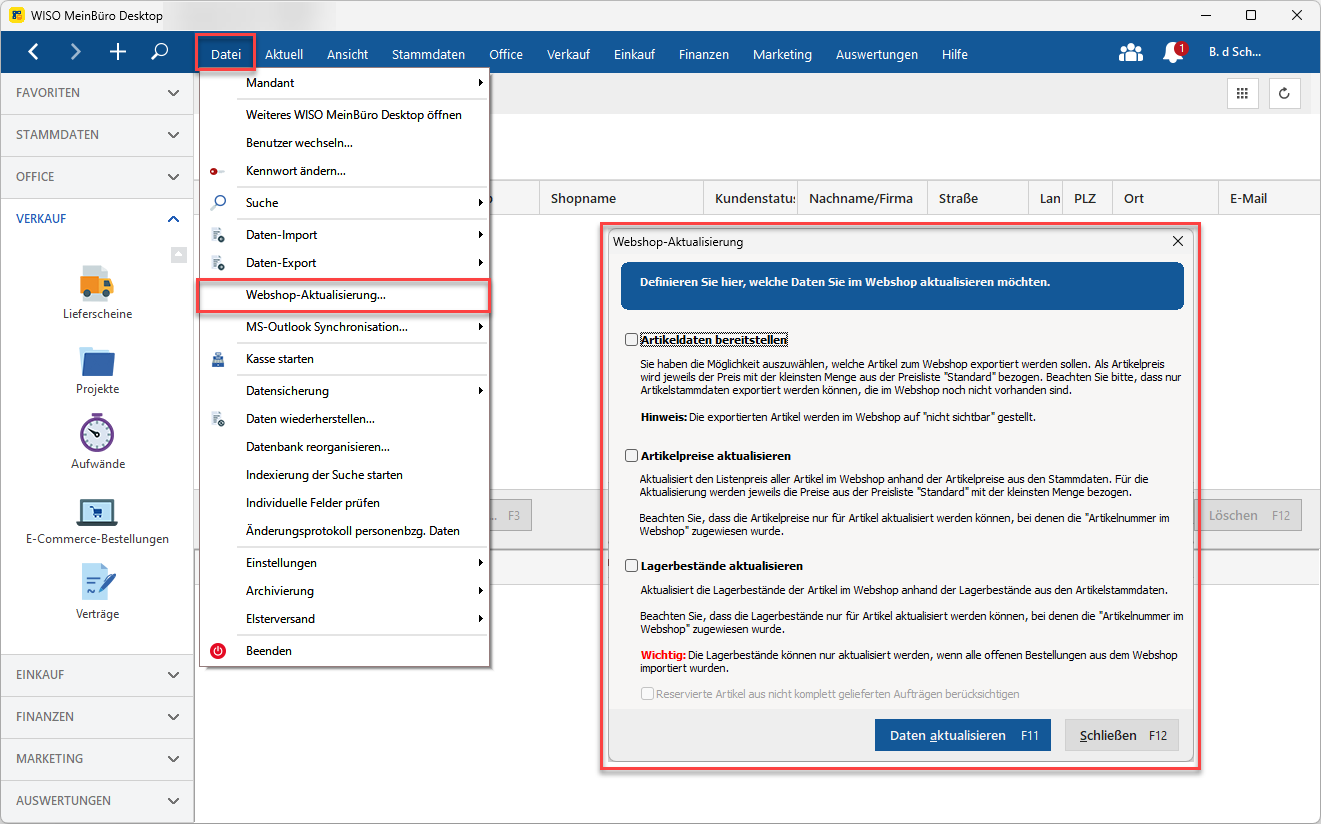Open the Stammdaten menu in menu bar
Image resolution: width=1321 pixels, height=824 pixels.
(428, 54)
